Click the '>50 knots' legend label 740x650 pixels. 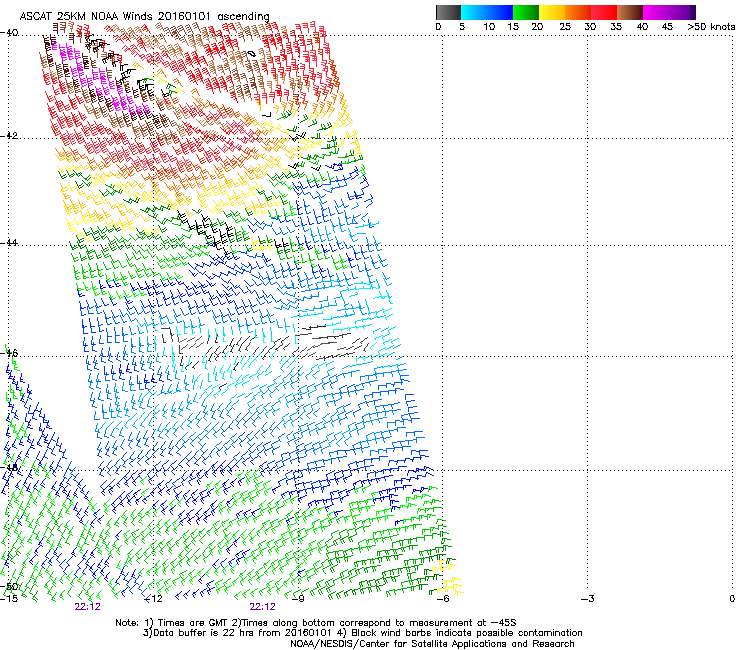(x=711, y=27)
